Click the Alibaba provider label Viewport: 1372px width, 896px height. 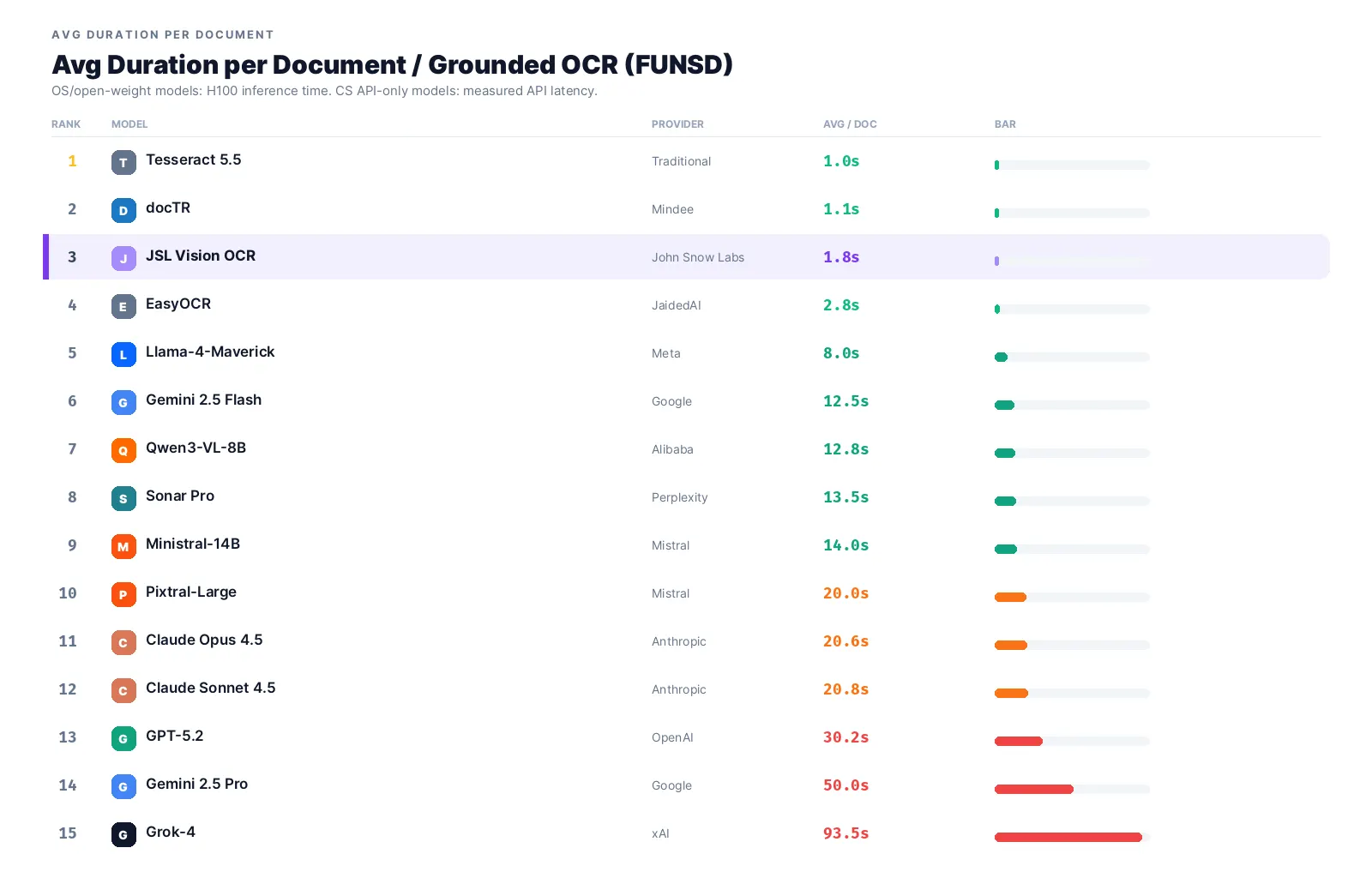click(x=673, y=450)
